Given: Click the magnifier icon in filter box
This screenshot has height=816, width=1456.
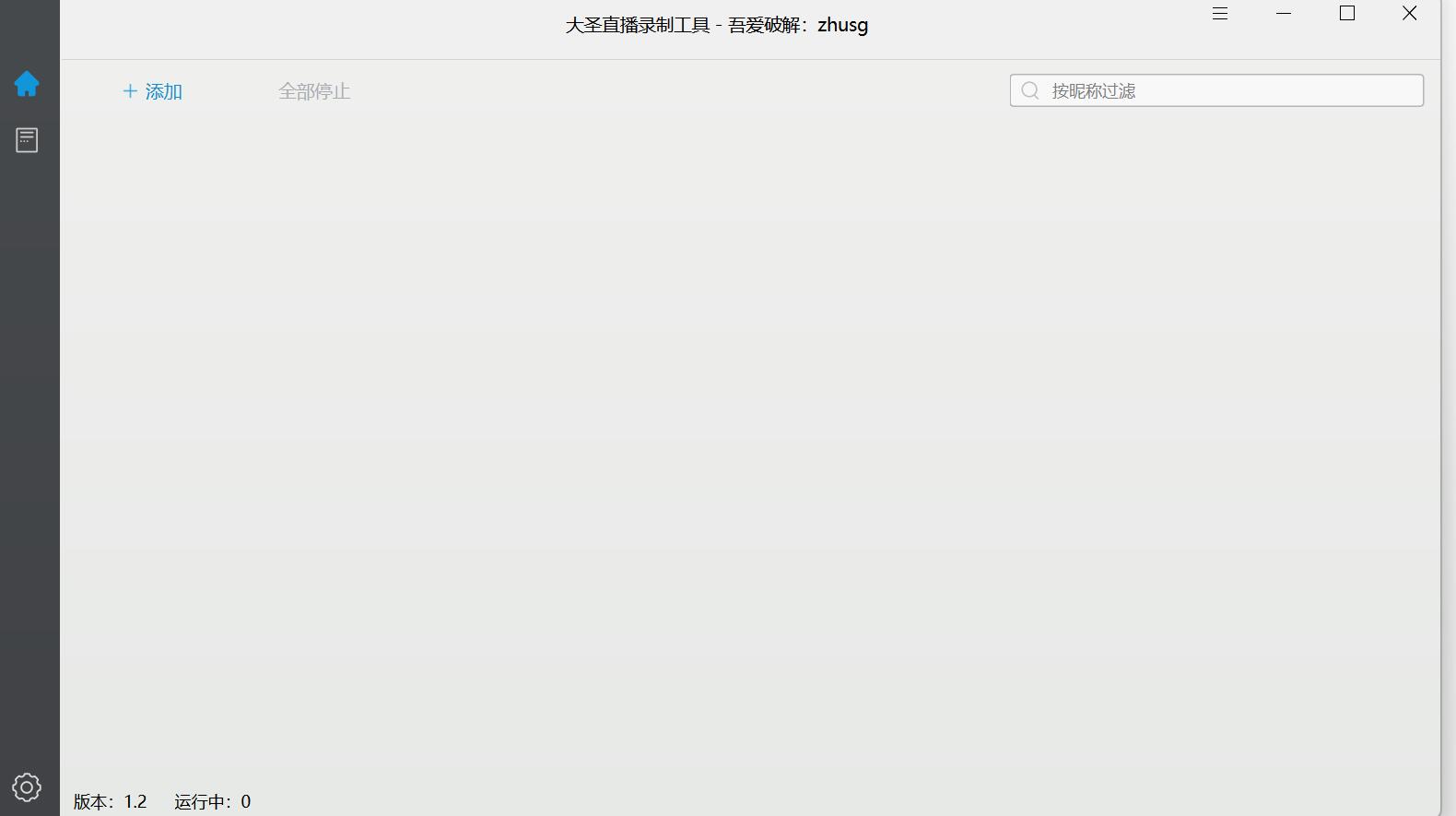Looking at the screenshot, I should point(1030,90).
